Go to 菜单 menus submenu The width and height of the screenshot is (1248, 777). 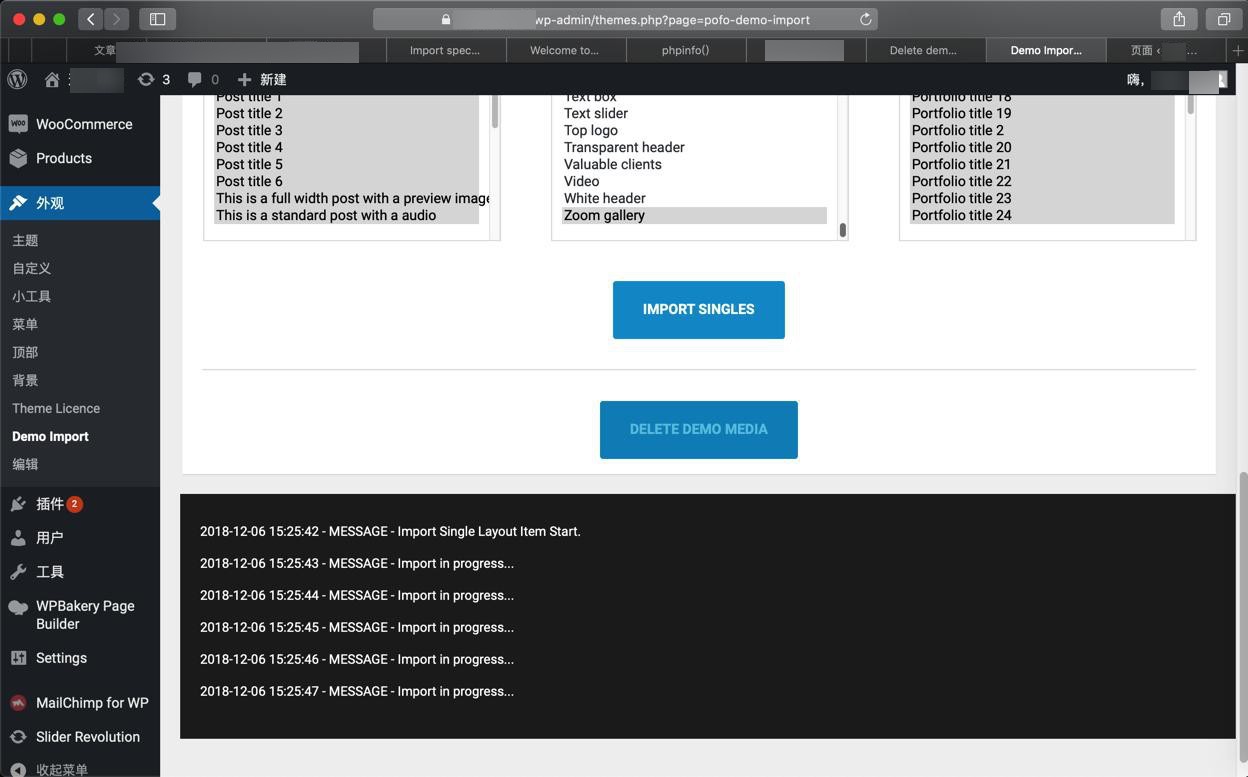click(25, 324)
